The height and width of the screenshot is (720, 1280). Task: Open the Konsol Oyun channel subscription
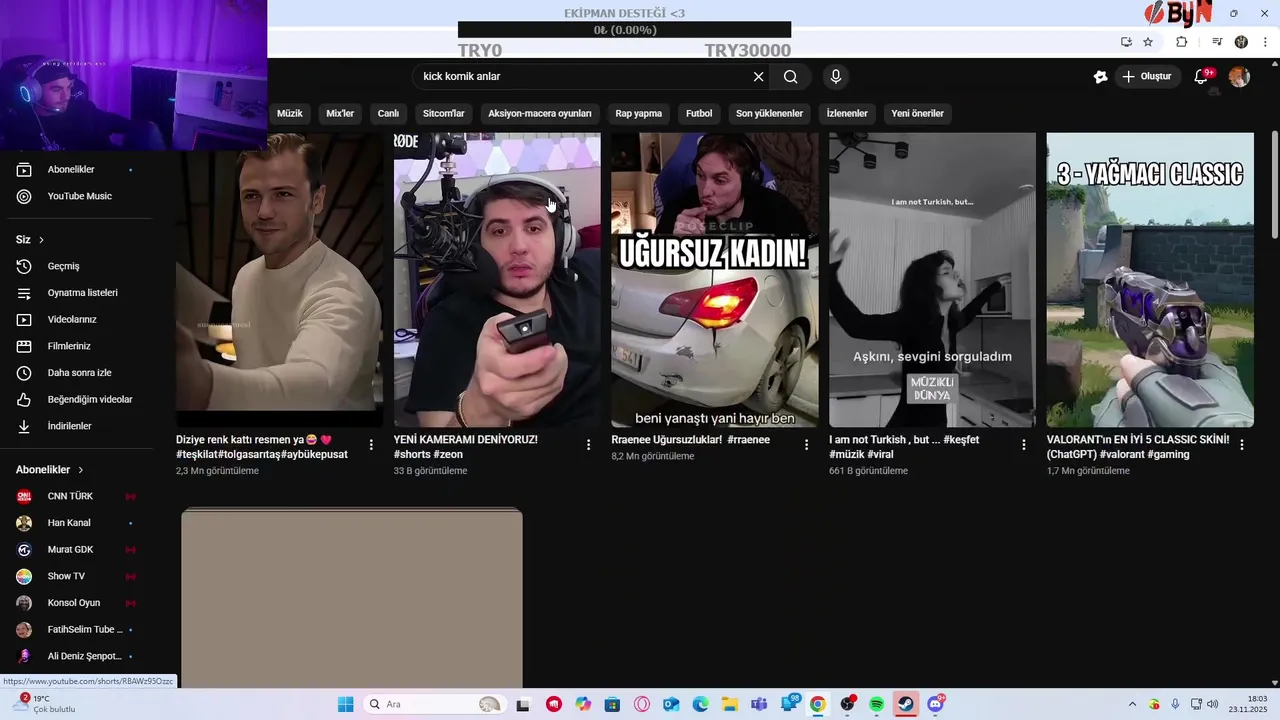click(76, 603)
